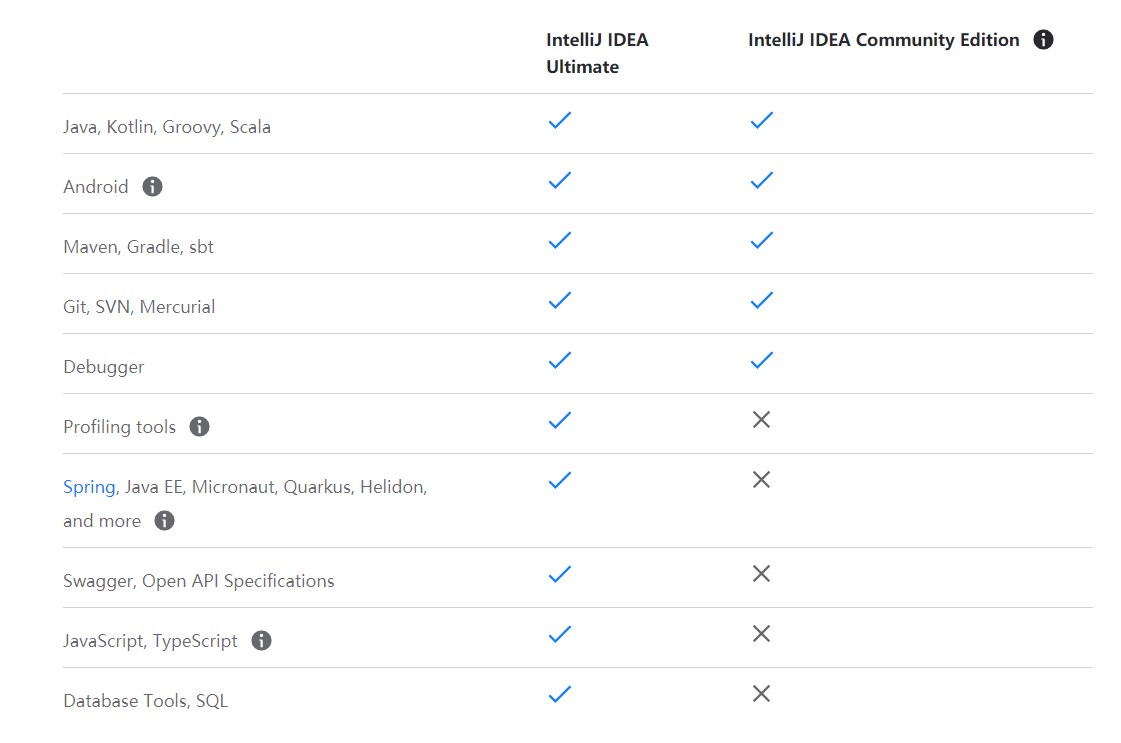Click the info icon next to Android
This screenshot has width=1121, height=743.
[x=152, y=186]
